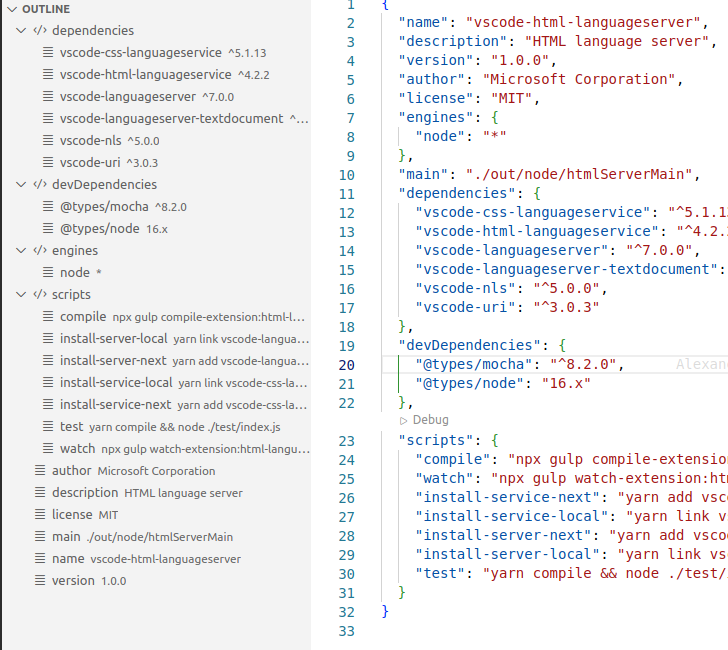Click the string icon of the watch script
The image size is (728, 650).
pyautogui.click(x=48, y=448)
